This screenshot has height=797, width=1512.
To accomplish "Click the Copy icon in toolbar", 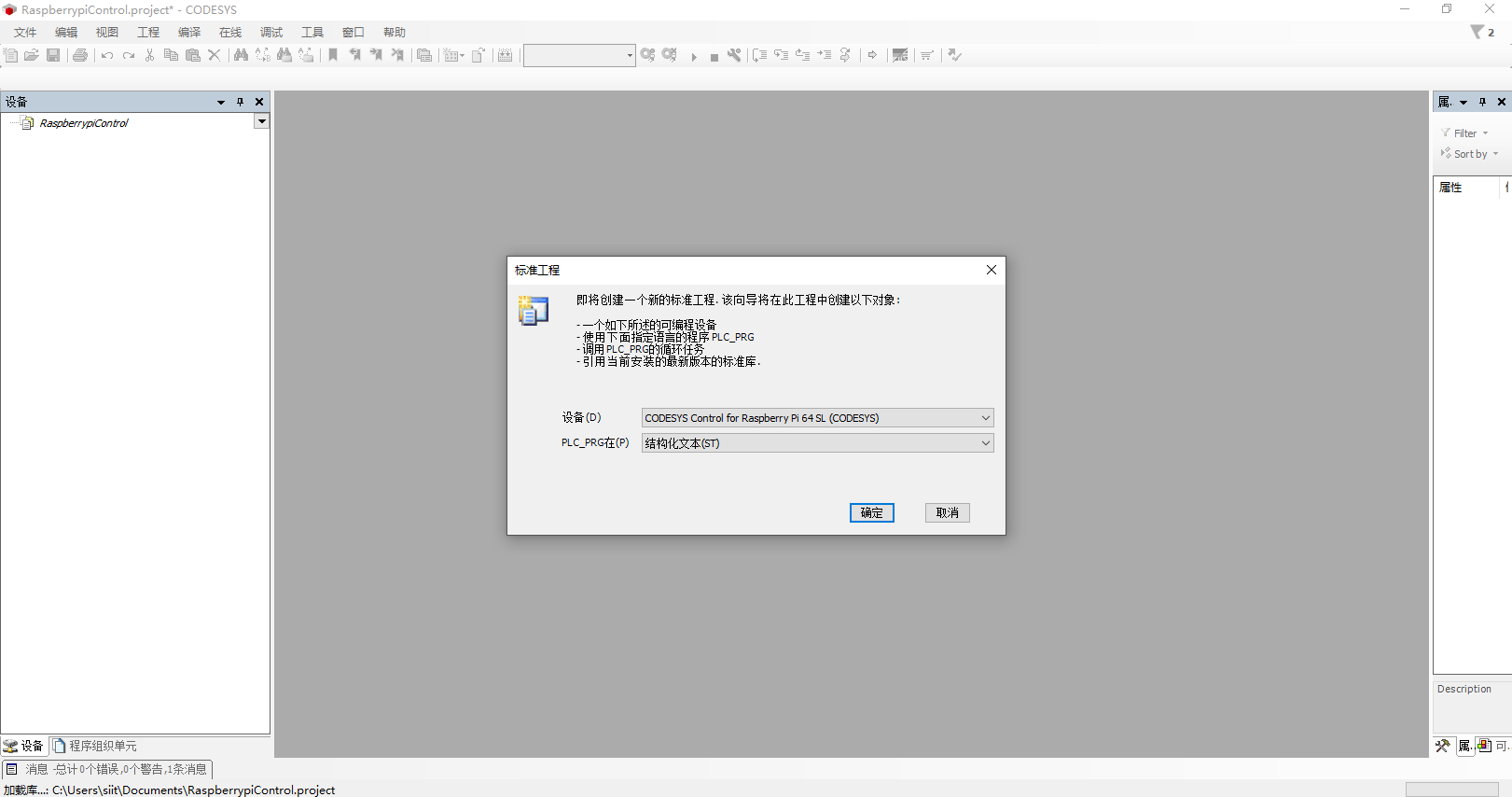I will [x=171, y=55].
